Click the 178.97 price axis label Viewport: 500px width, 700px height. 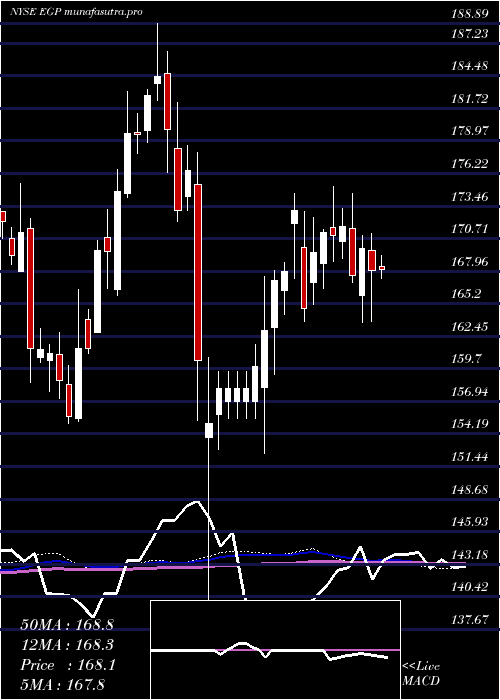[469, 131]
